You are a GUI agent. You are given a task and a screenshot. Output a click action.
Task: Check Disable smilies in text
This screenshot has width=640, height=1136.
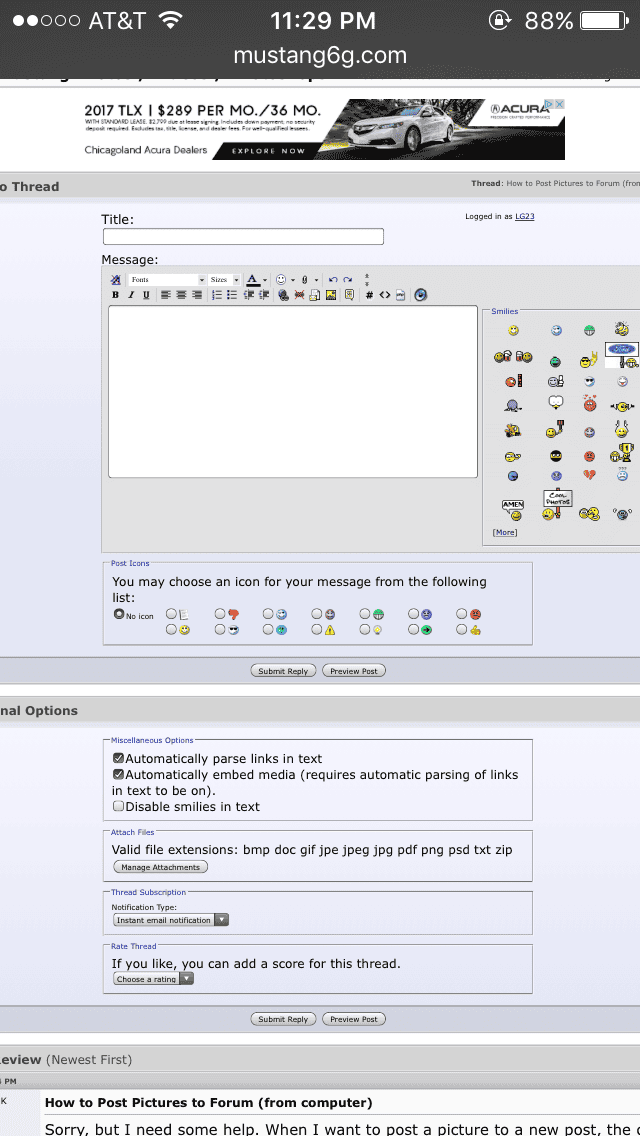coord(119,806)
